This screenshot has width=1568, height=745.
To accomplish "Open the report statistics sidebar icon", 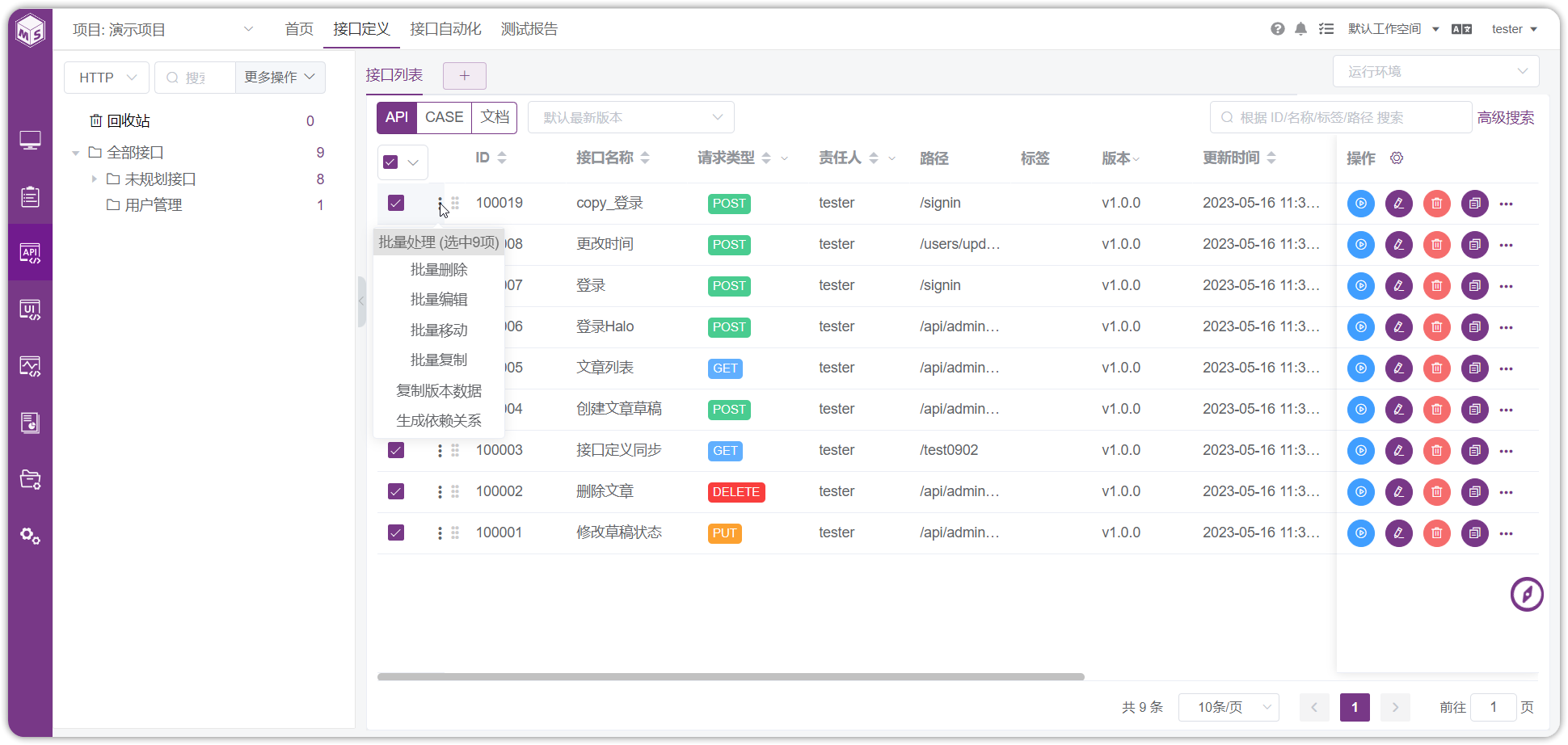I will click(x=30, y=423).
